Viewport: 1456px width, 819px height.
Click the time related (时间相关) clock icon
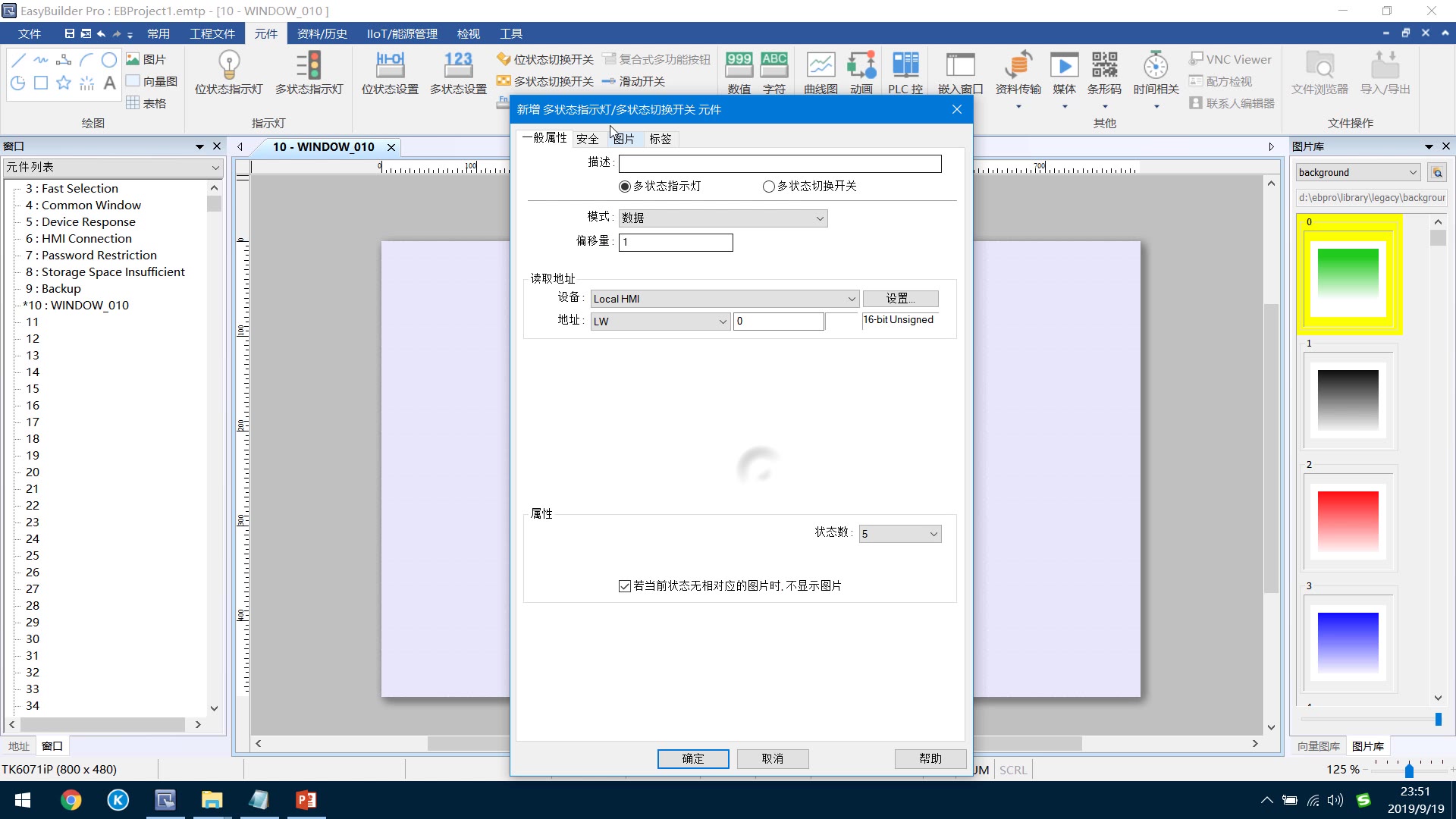(x=1156, y=66)
